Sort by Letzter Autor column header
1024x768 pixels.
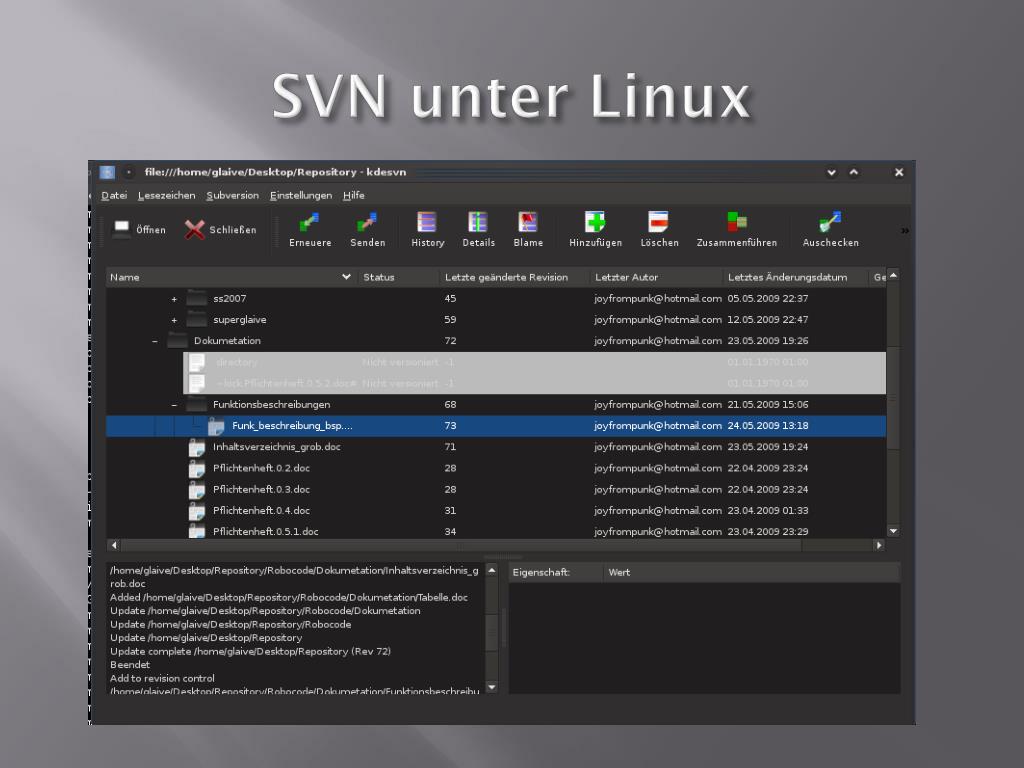(x=656, y=277)
